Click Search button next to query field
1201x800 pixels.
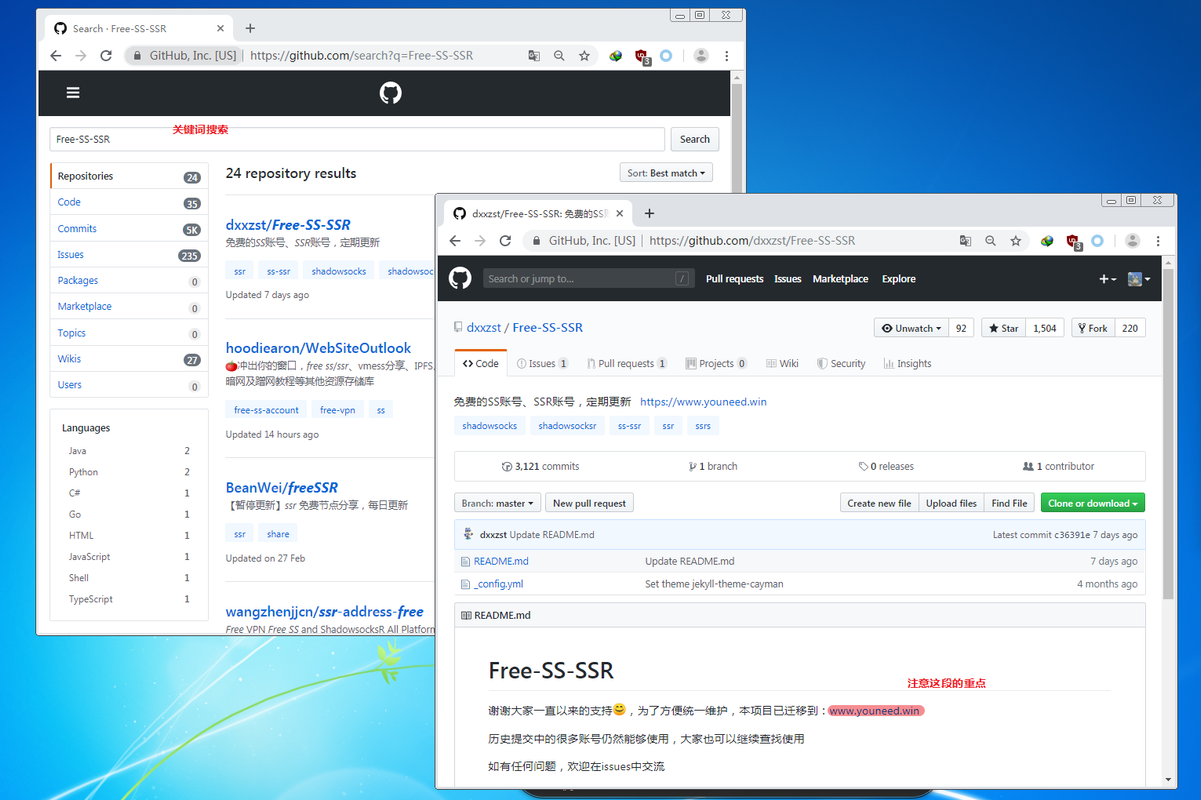tap(694, 139)
